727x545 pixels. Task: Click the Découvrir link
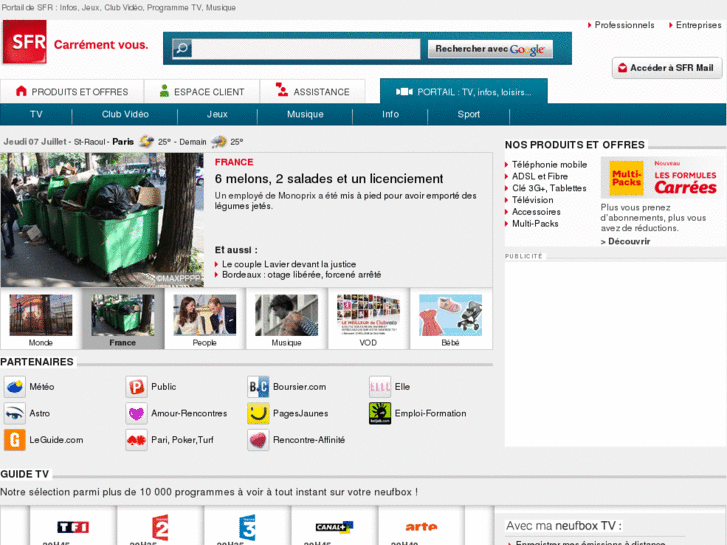point(625,241)
